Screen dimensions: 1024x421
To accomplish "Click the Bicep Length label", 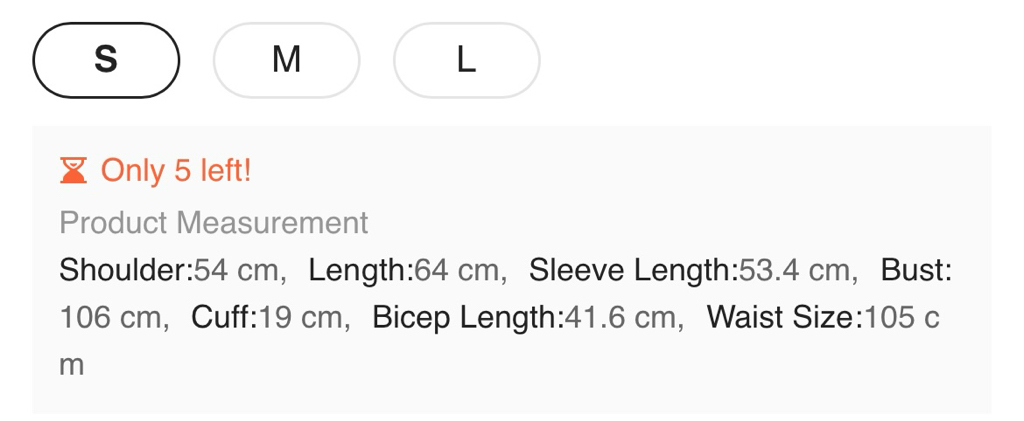I will click(x=467, y=318).
